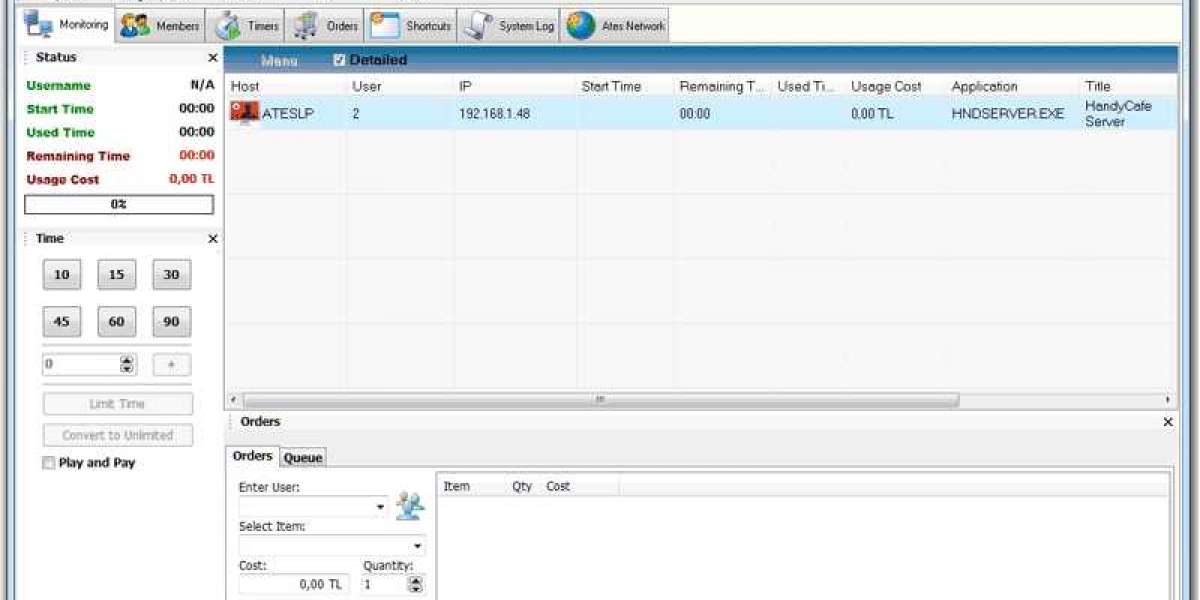The width and height of the screenshot is (1200, 600).
Task: Open Members via the people icon
Action: (x=135, y=26)
